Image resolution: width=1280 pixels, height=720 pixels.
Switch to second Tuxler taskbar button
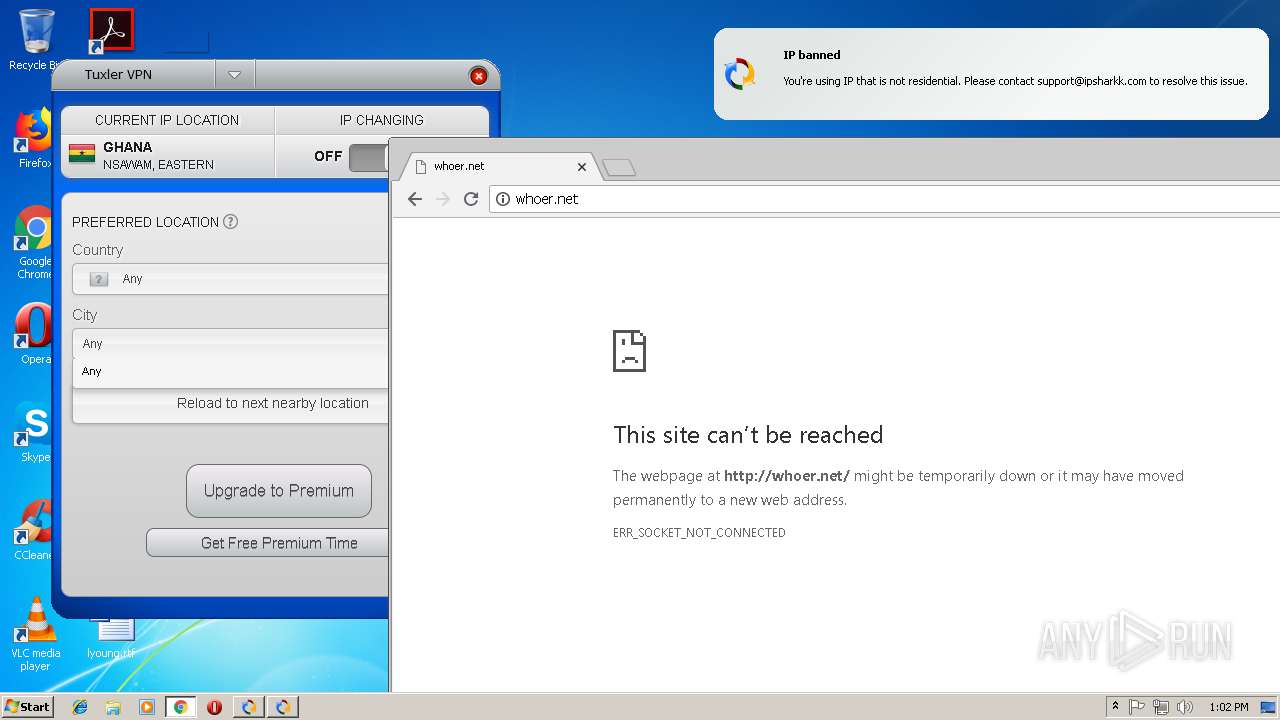[x=283, y=707]
